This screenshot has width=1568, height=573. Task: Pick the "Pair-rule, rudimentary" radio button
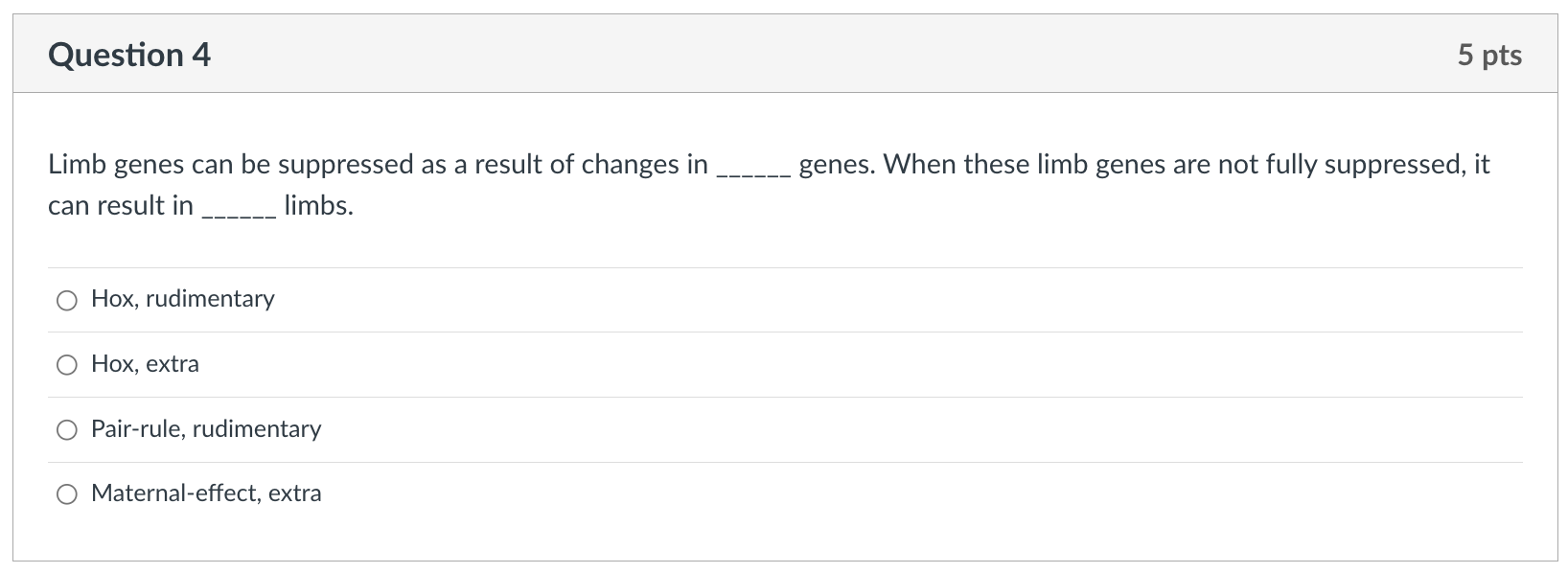67,430
